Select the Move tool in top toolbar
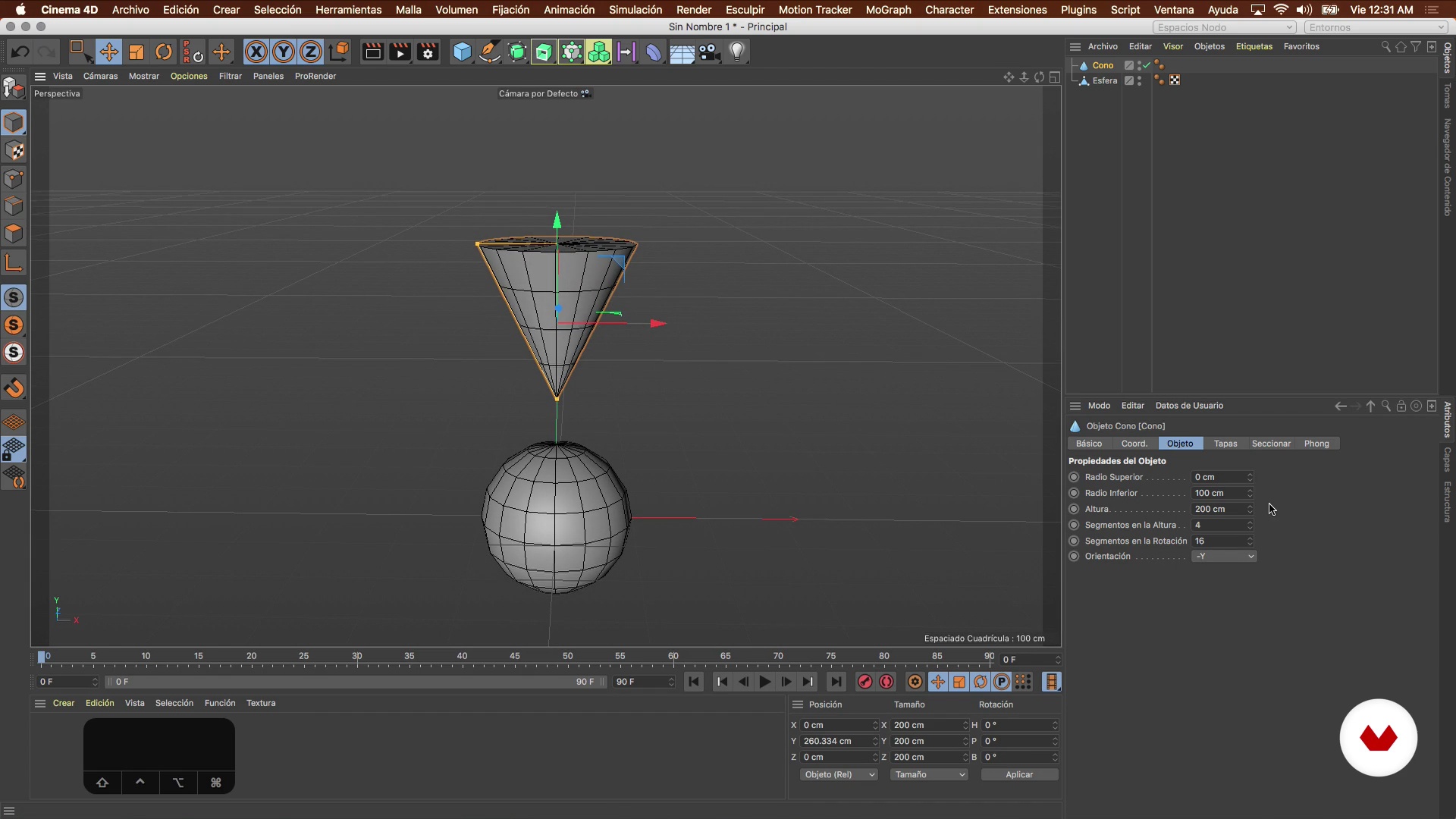This screenshot has width=1456, height=819. 108,52
